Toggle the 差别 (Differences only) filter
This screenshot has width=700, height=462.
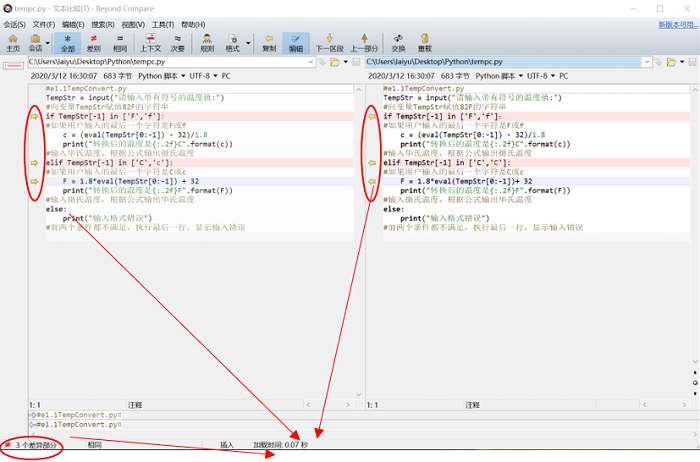tap(94, 42)
